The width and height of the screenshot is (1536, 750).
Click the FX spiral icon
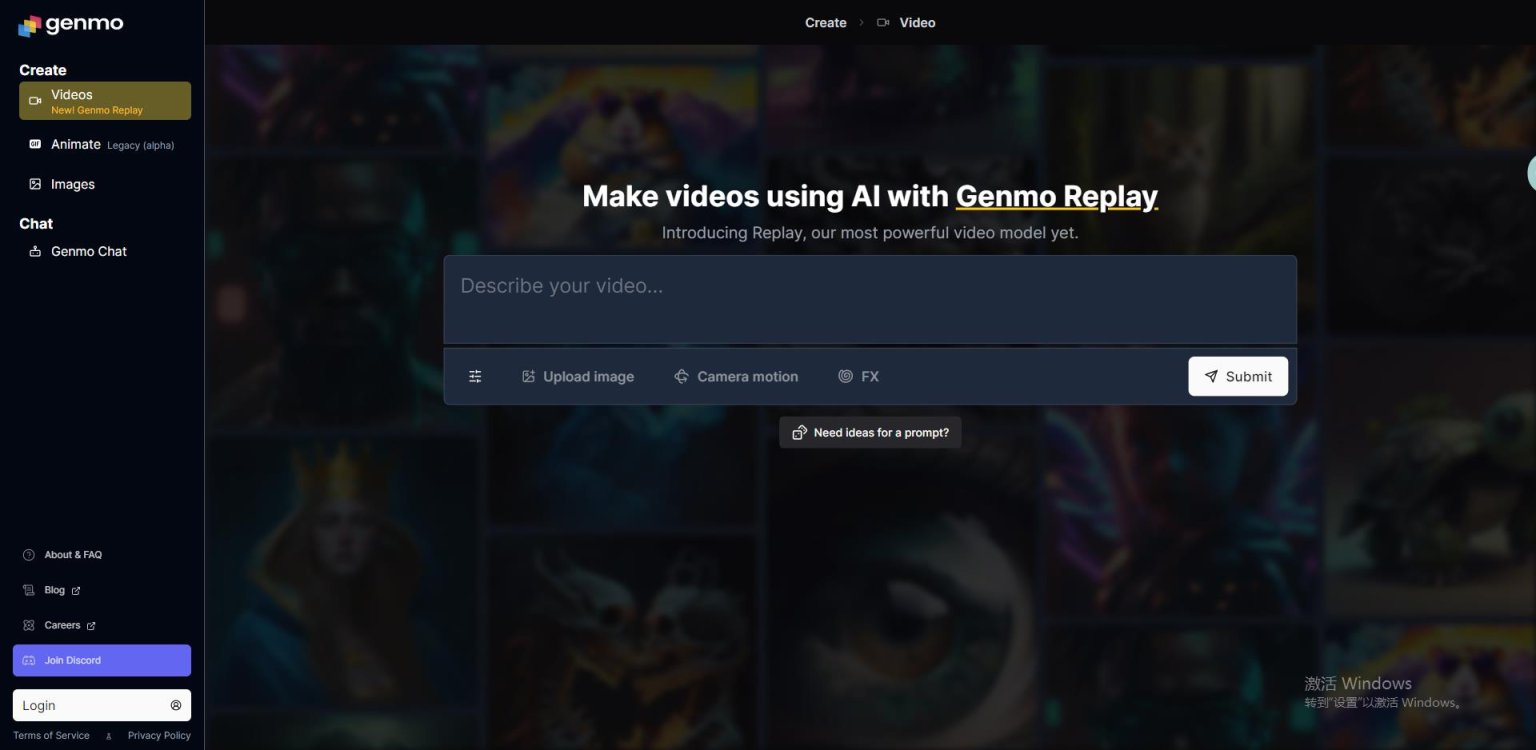845,376
